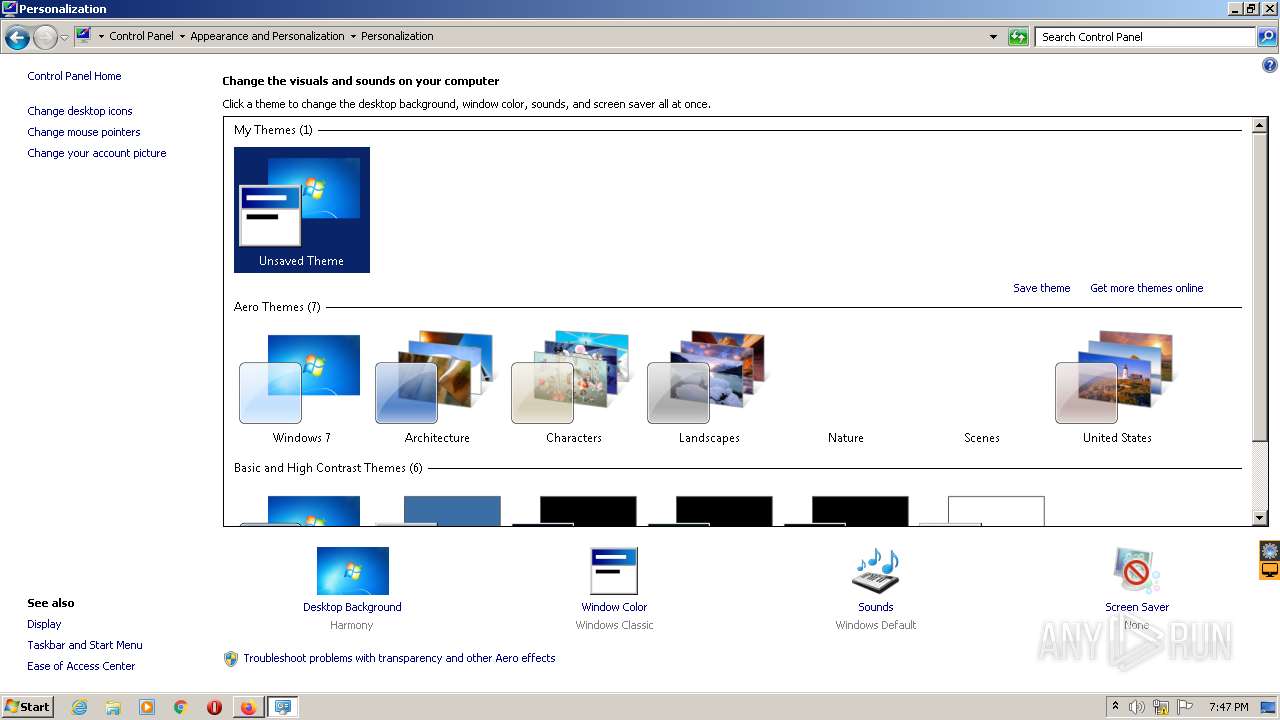Select the Unsaved Theme thumbnail
Viewport: 1280px width, 720px height.
(x=302, y=210)
